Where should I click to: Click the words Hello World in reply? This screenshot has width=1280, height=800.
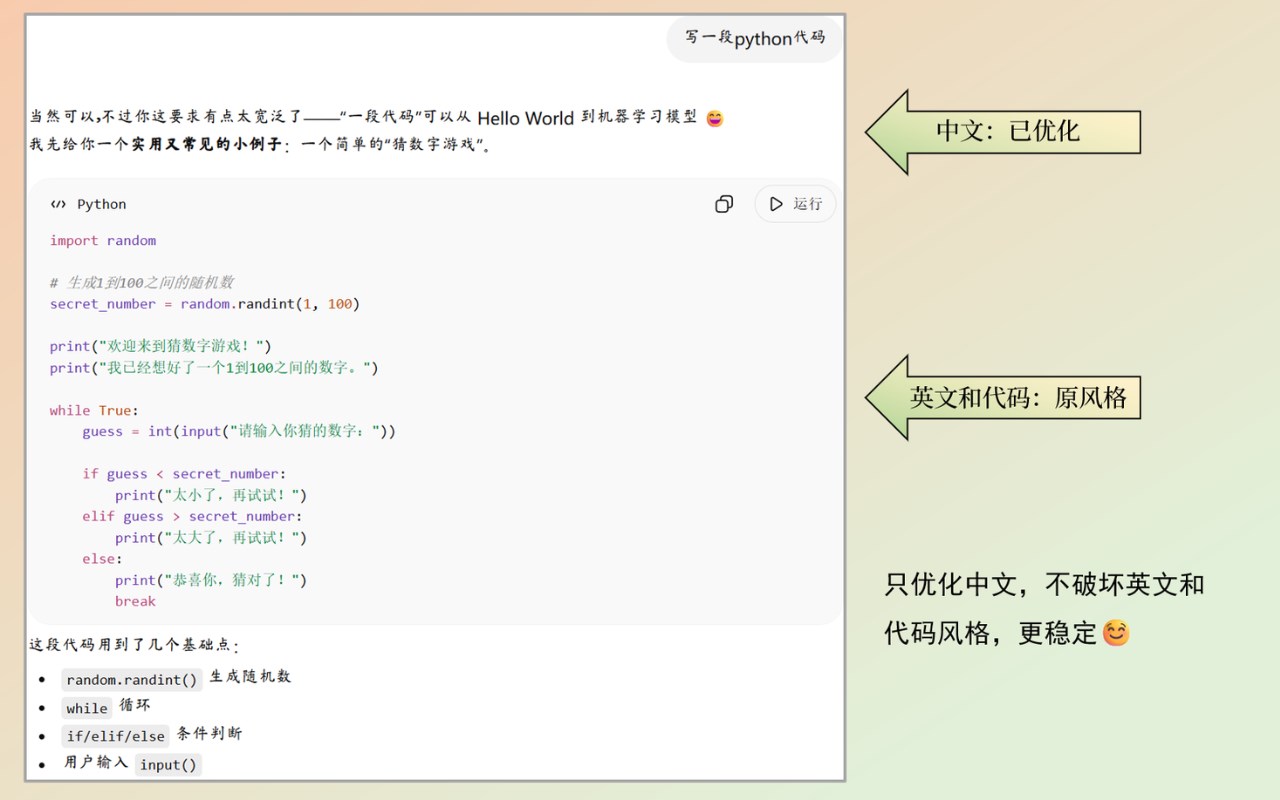(525, 118)
